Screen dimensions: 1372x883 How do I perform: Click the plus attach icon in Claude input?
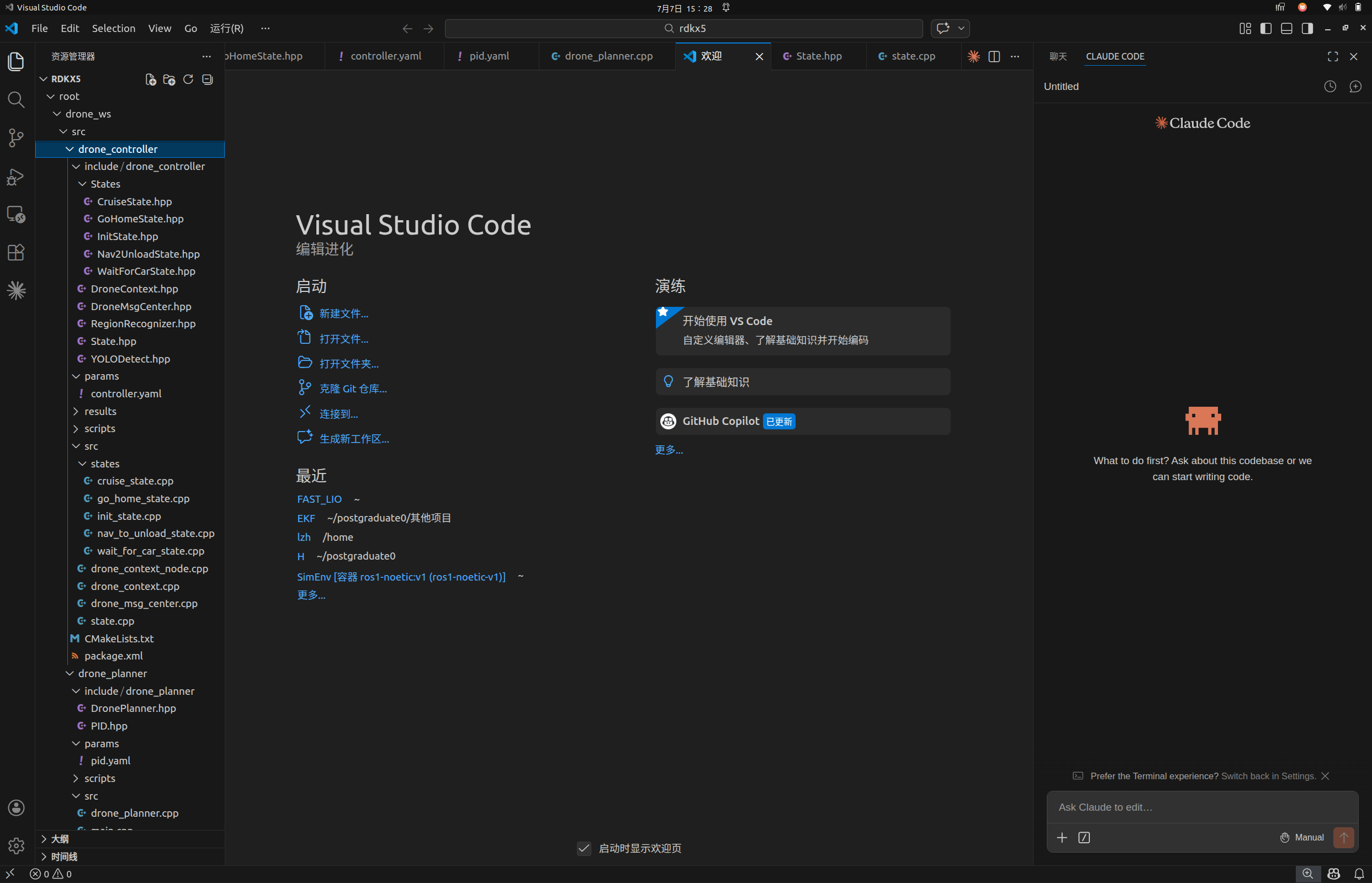pyautogui.click(x=1062, y=838)
